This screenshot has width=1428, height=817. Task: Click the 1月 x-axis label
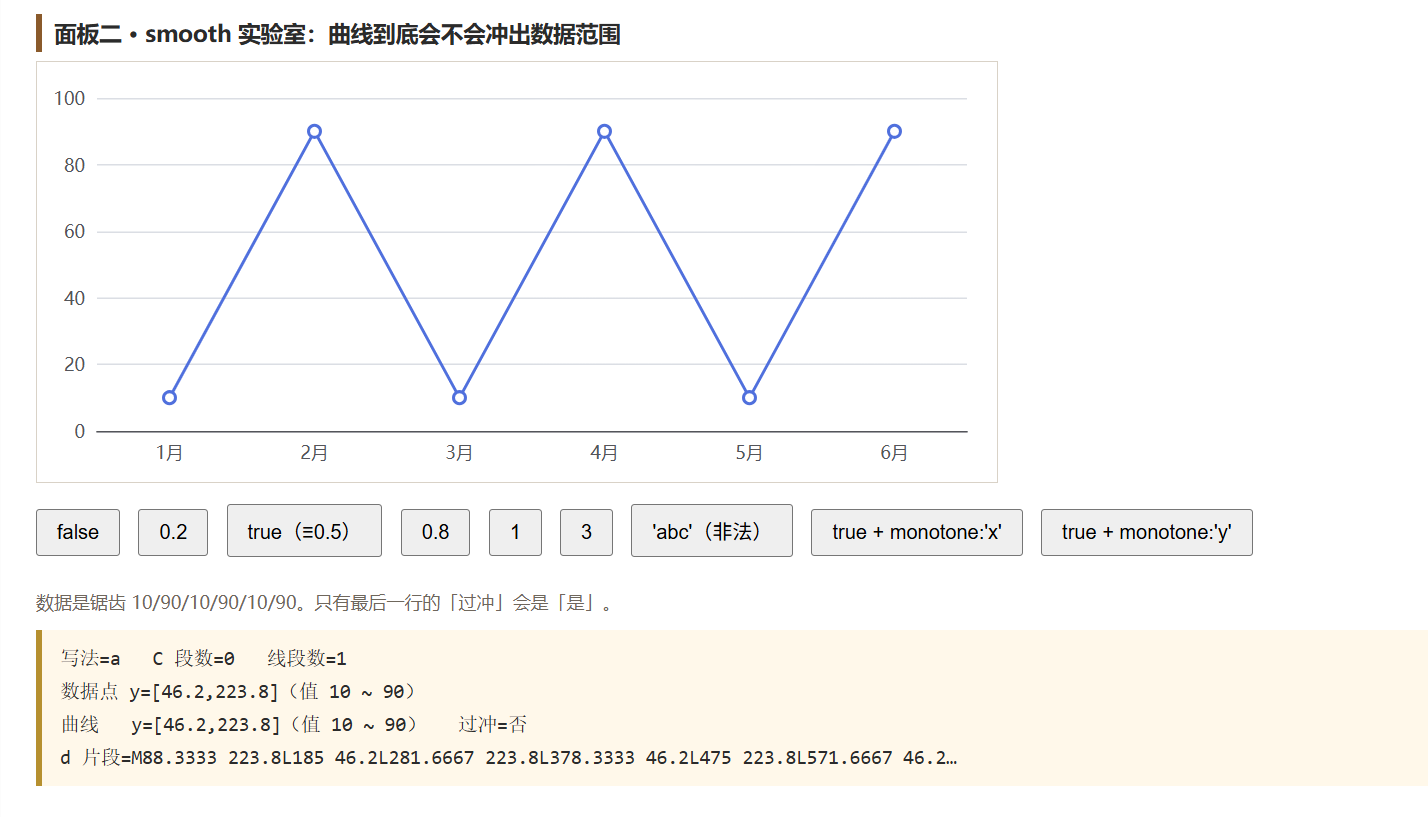tap(170, 453)
